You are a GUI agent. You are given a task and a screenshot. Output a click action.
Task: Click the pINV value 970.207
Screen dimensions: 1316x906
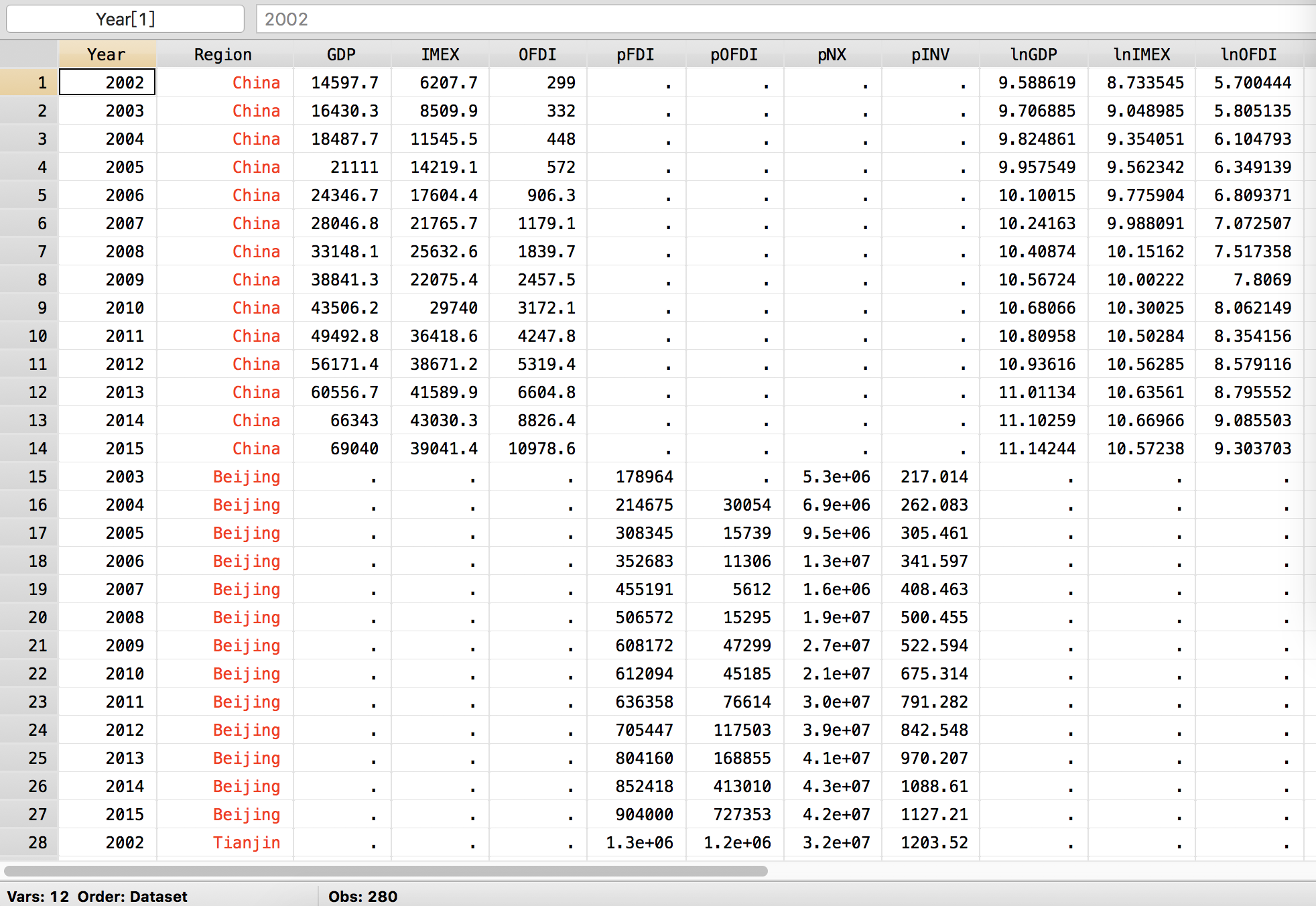tap(934, 758)
